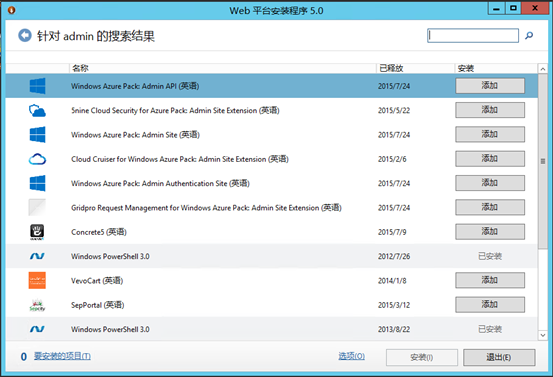Click 已安装 status for PowerShell dated 2013/8/22
The height and width of the screenshot is (377, 553).
tap(490, 329)
